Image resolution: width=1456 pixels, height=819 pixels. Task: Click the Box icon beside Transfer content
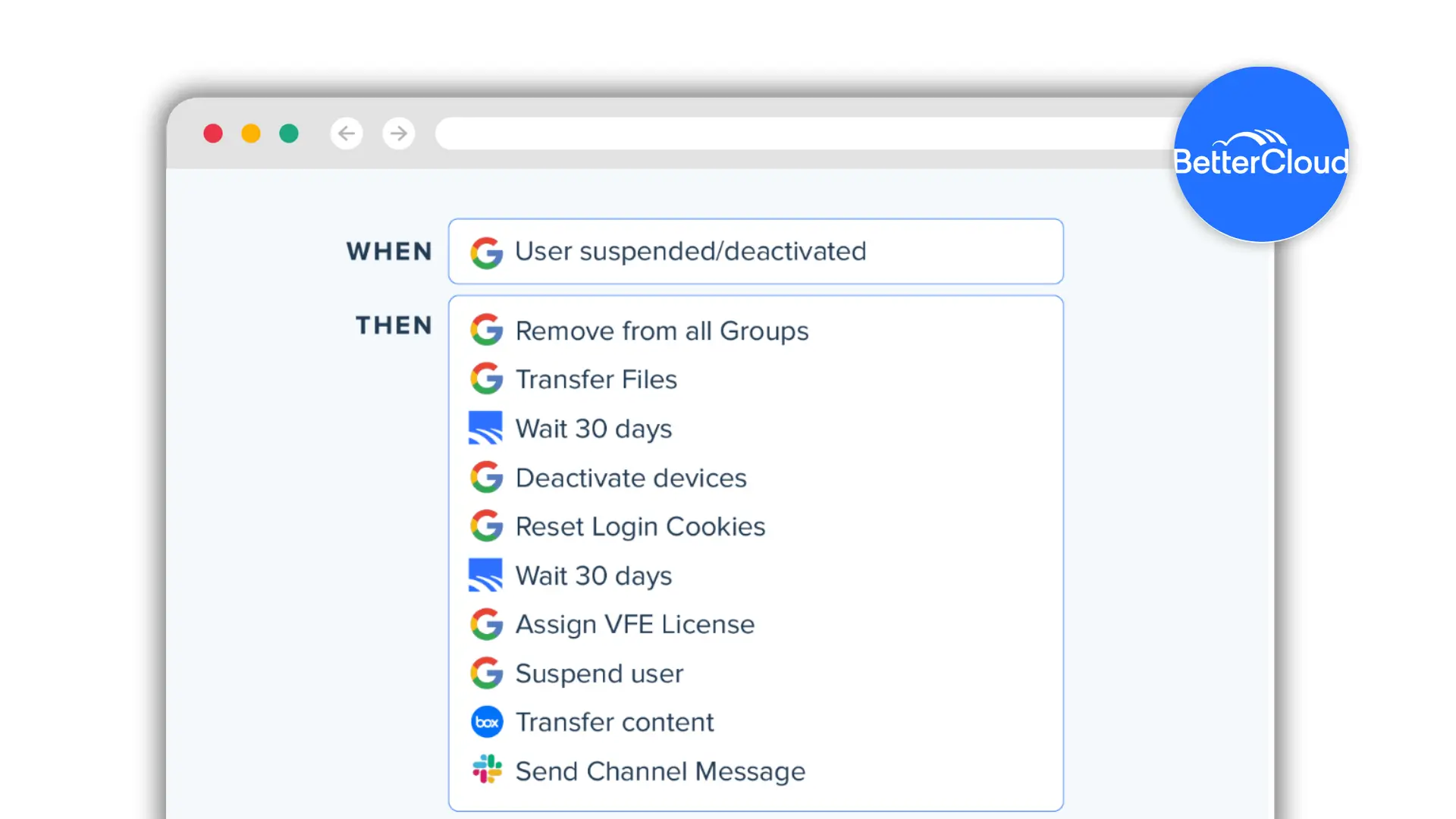click(486, 722)
